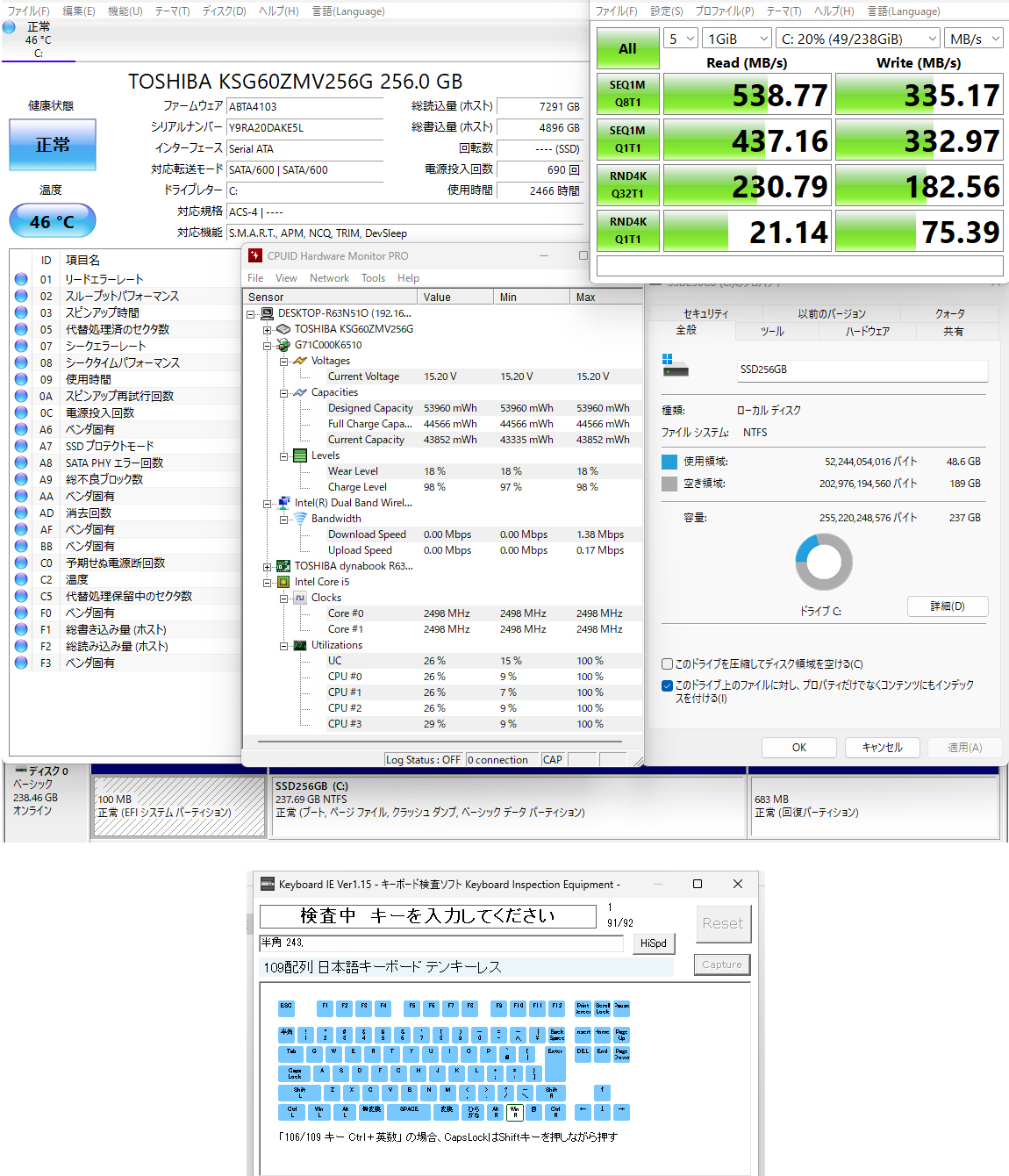This screenshot has width=1009, height=1176.
Task: Click the Keyboard IE title bar icon
Action: (x=267, y=884)
